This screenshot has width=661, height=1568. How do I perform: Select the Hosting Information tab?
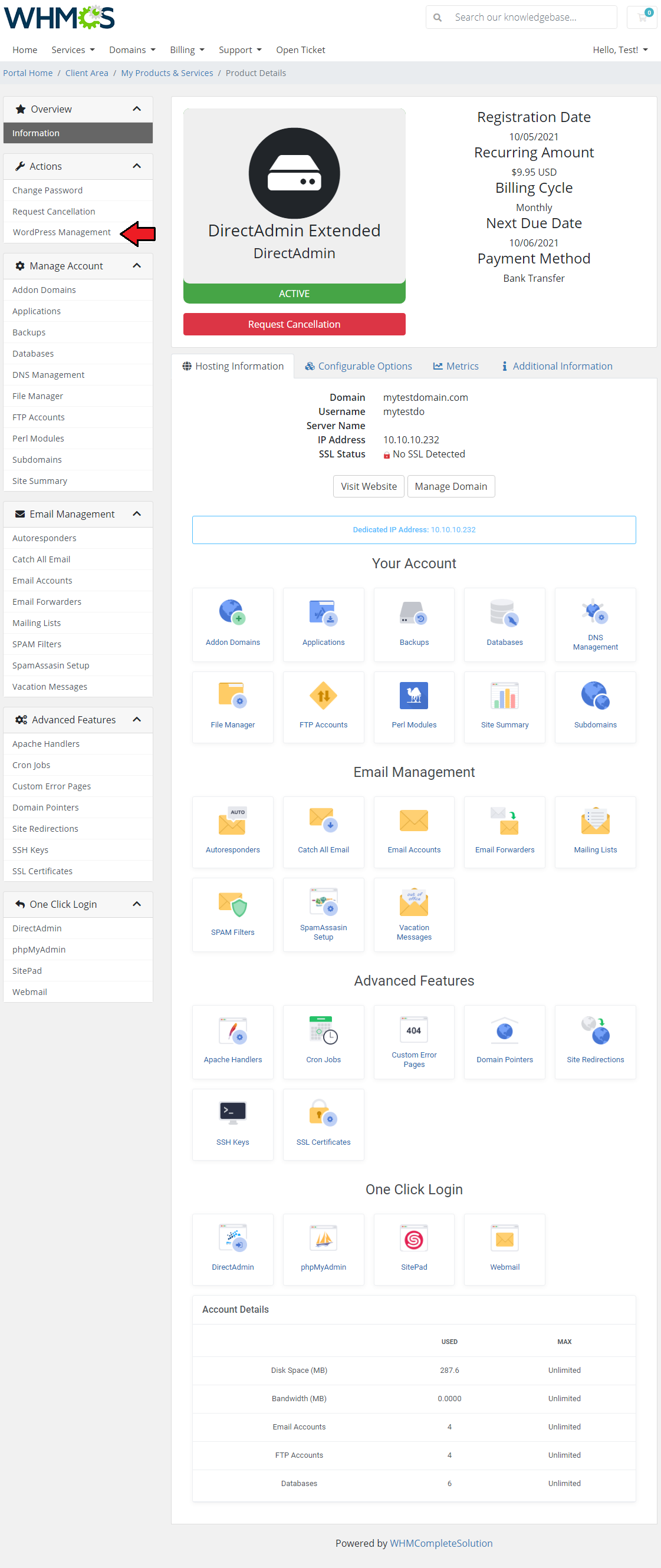pyautogui.click(x=233, y=367)
